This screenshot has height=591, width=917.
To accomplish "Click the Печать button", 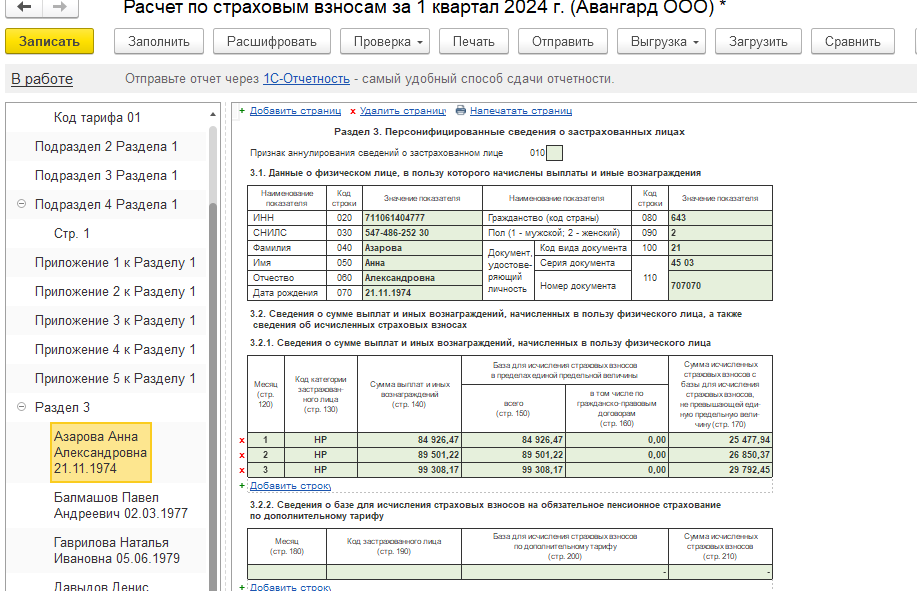I will 474,42.
